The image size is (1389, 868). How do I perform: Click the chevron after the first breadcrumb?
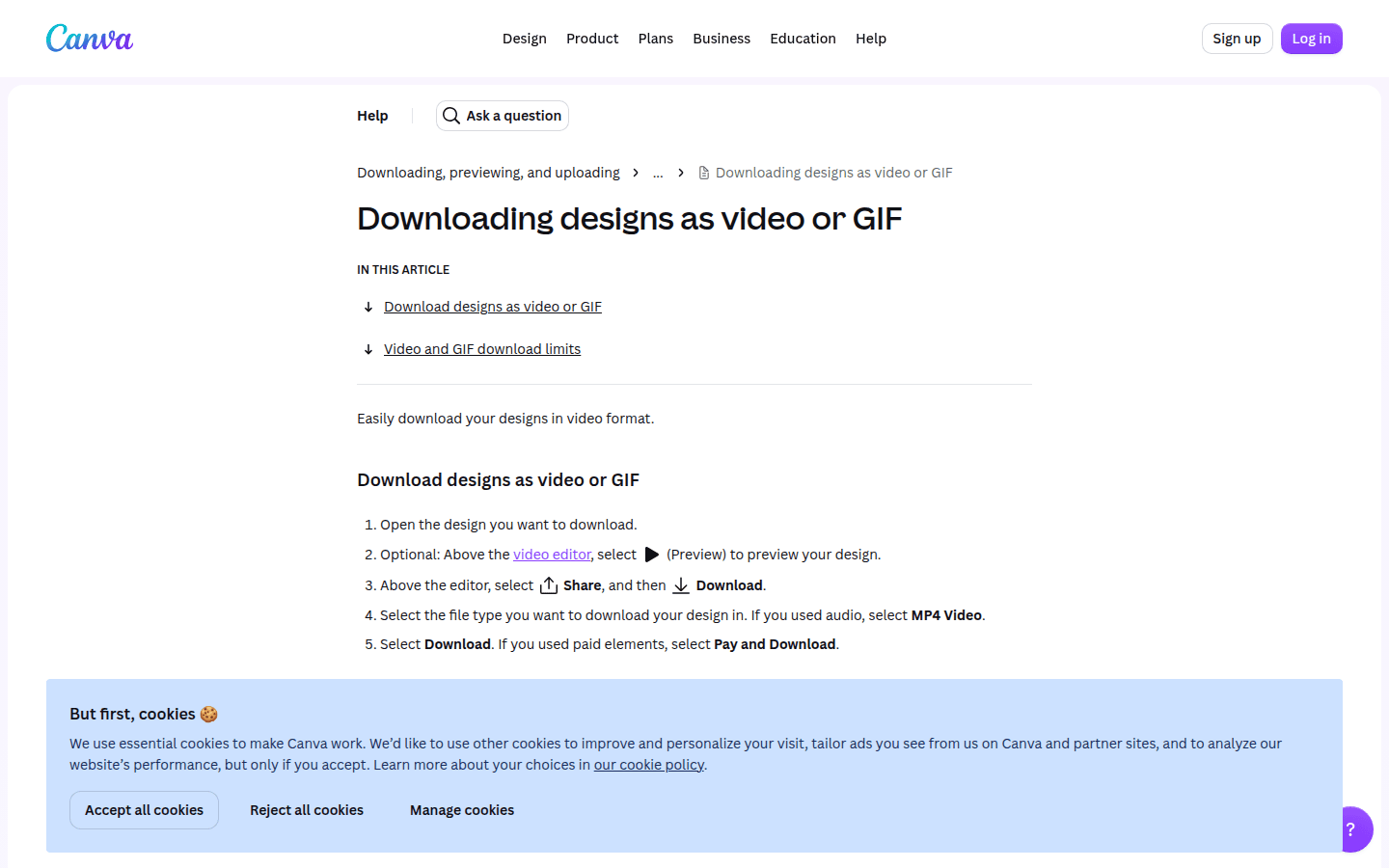point(636,173)
